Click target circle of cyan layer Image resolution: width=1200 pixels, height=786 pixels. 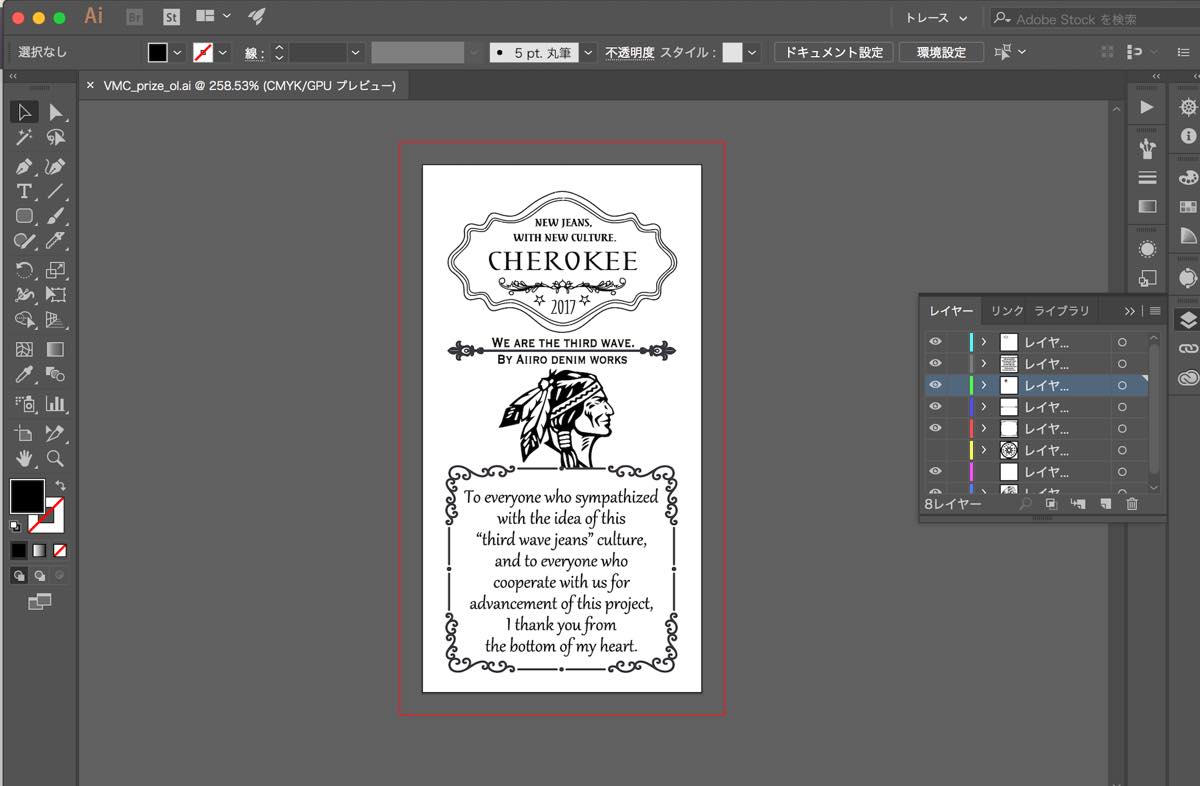(x=1122, y=342)
